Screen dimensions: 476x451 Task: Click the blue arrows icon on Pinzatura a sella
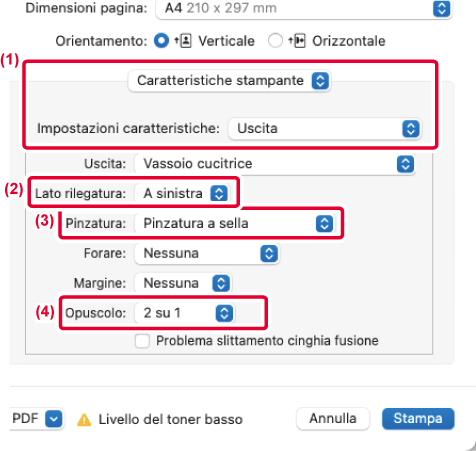coord(324,223)
